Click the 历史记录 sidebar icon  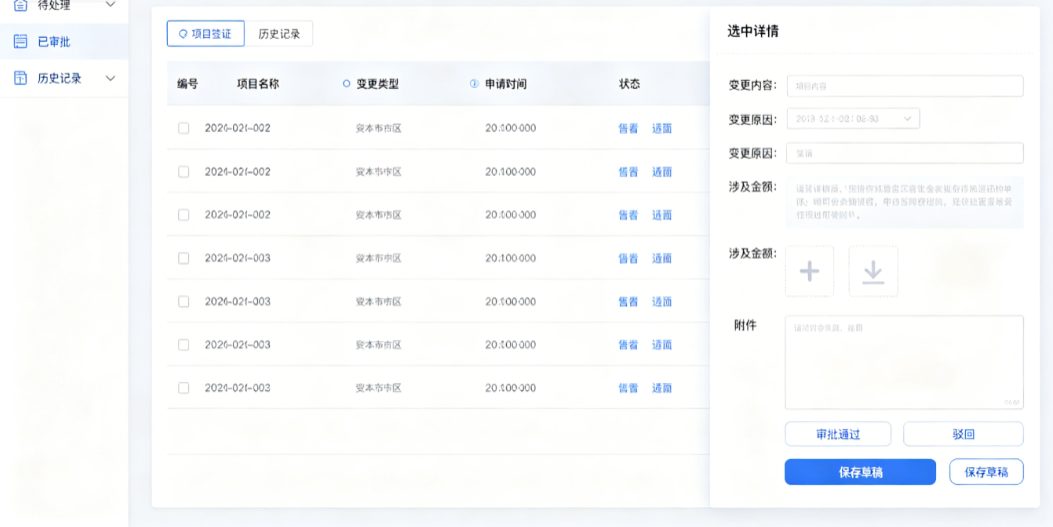[x=21, y=78]
